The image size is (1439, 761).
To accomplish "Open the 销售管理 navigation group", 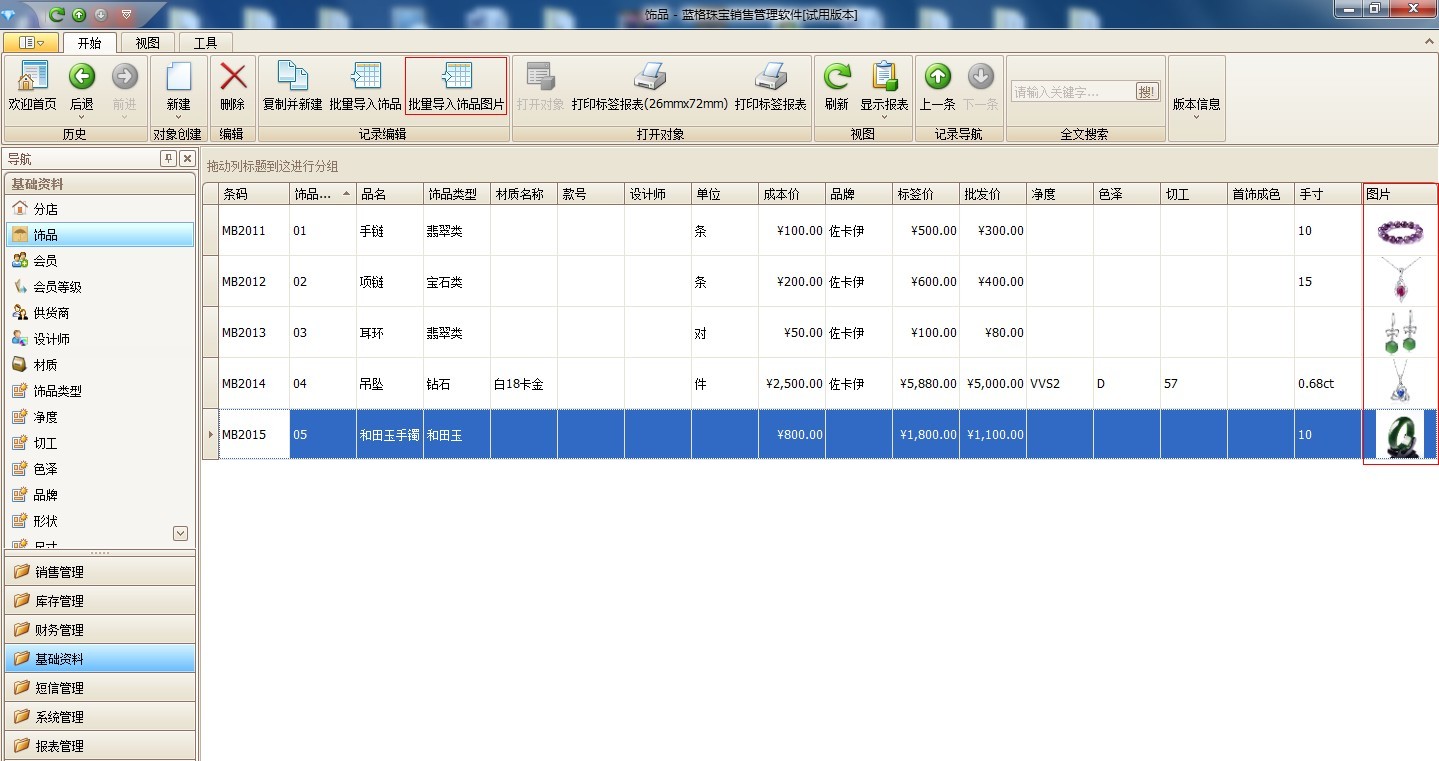I will (98, 572).
